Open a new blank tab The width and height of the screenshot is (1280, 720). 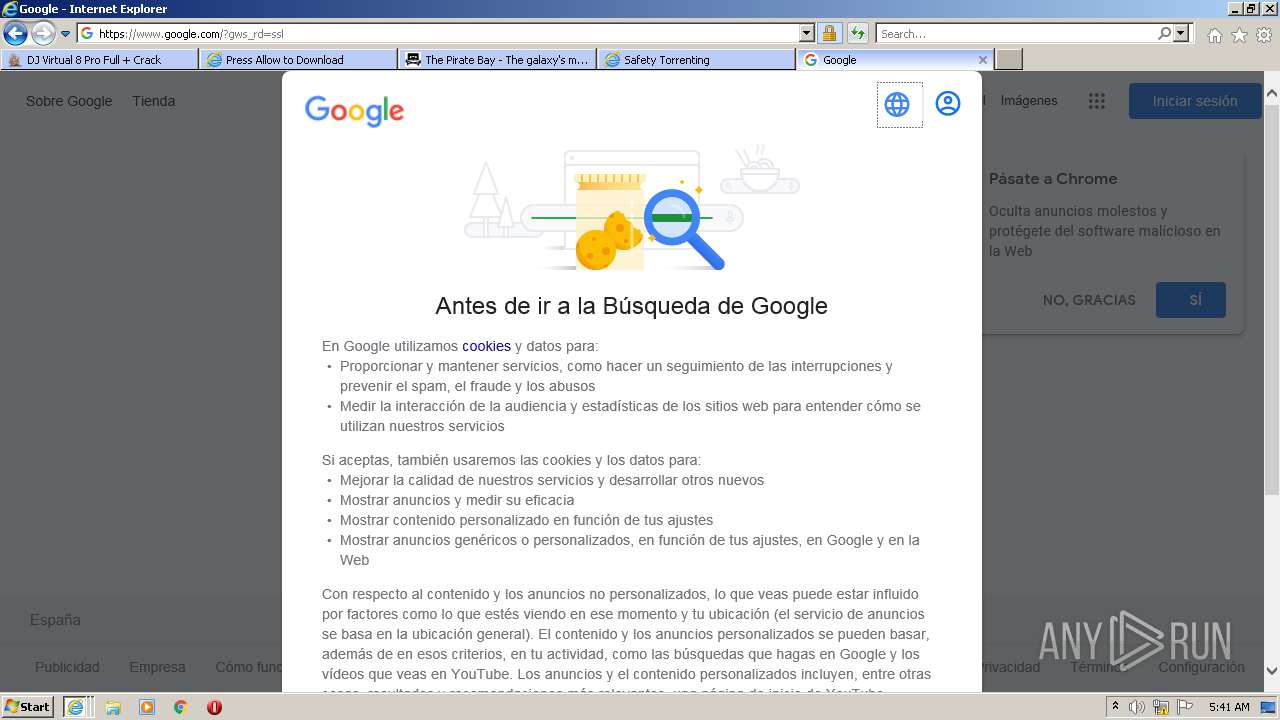1009,60
